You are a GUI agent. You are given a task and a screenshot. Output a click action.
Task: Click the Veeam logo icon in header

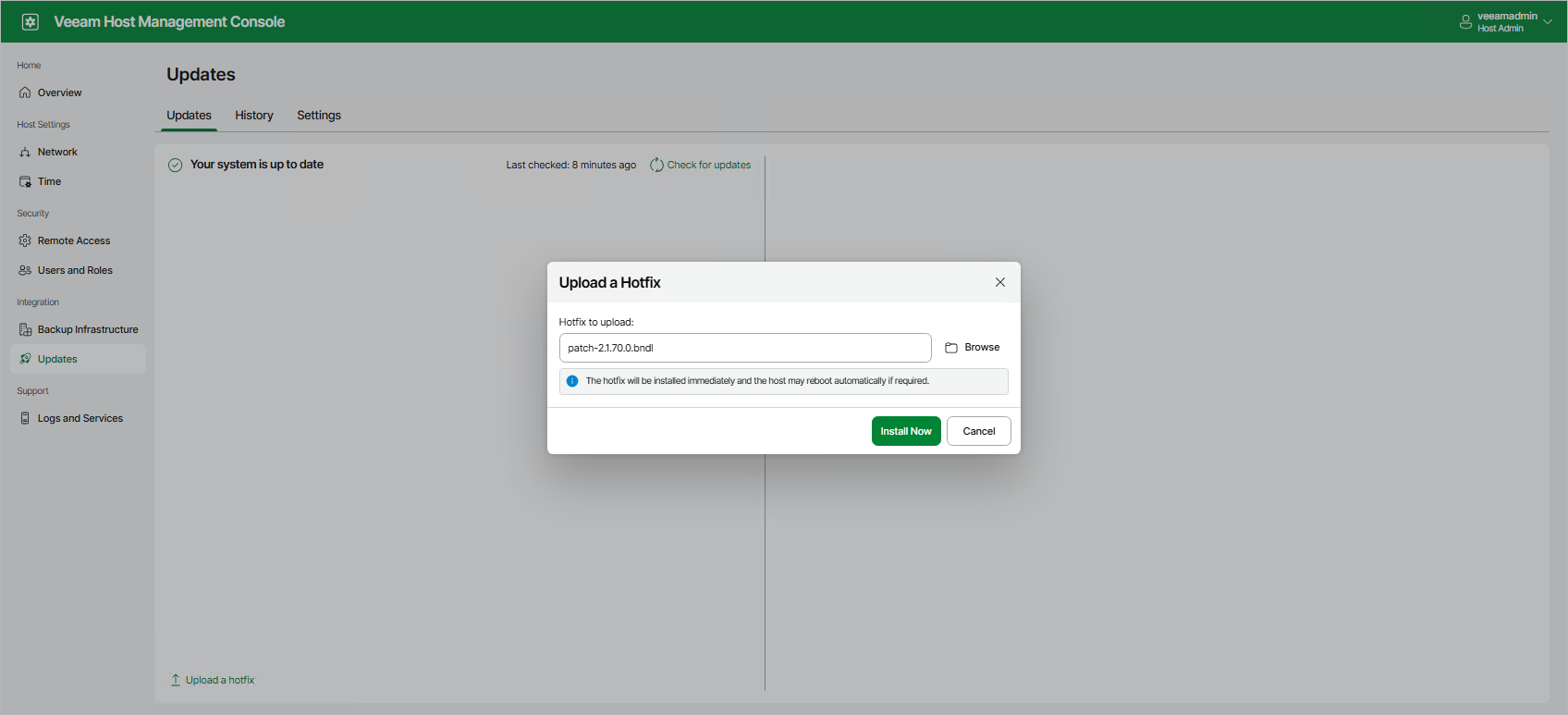click(x=31, y=21)
